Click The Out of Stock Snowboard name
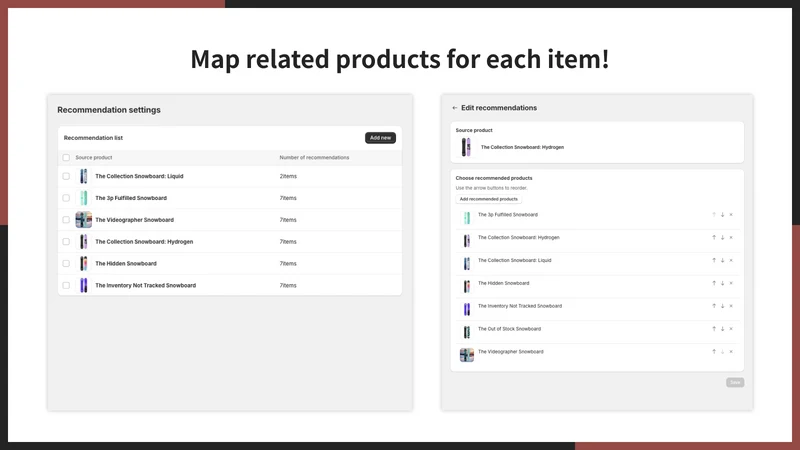 [x=509, y=329]
